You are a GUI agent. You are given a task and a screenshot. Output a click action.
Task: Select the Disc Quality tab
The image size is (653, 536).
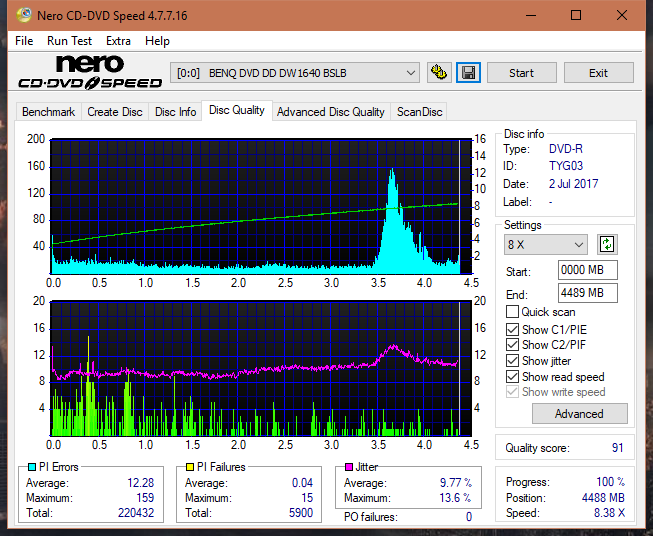pos(237,110)
